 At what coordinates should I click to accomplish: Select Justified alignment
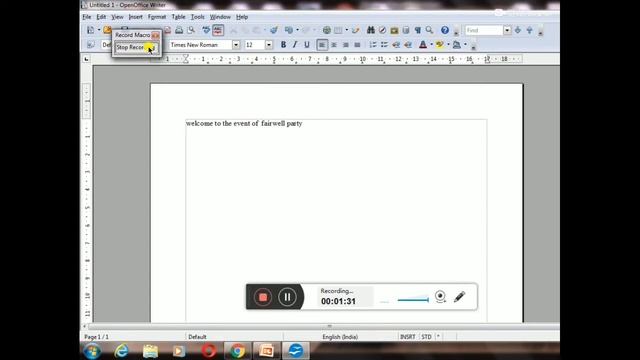(357, 44)
